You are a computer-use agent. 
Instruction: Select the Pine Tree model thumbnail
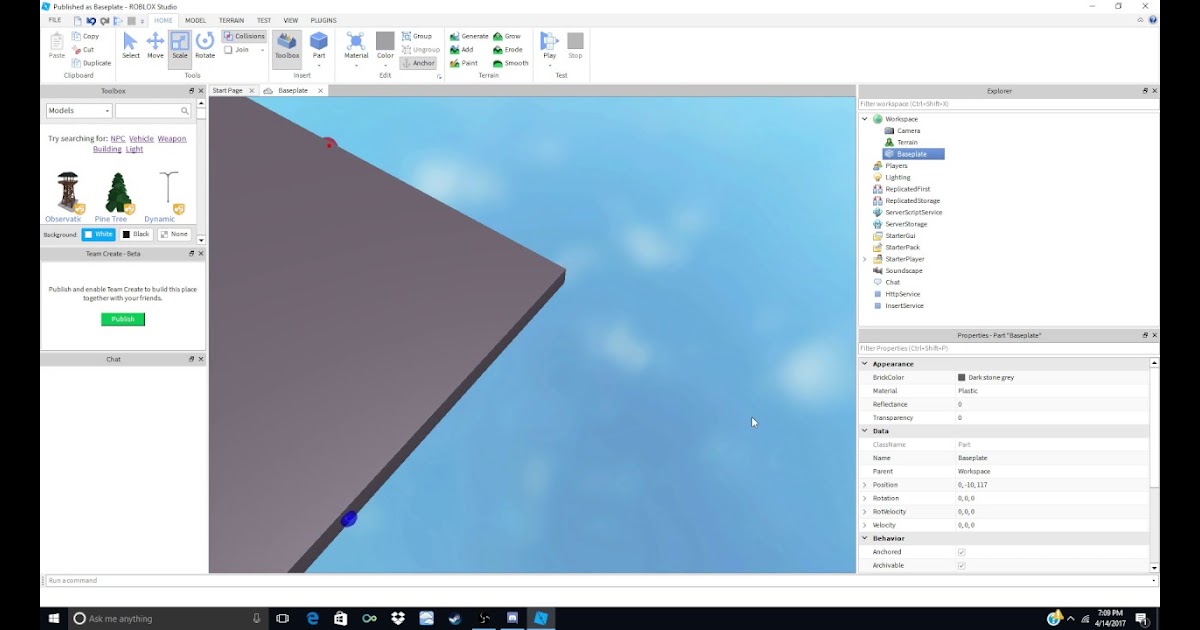[118, 193]
